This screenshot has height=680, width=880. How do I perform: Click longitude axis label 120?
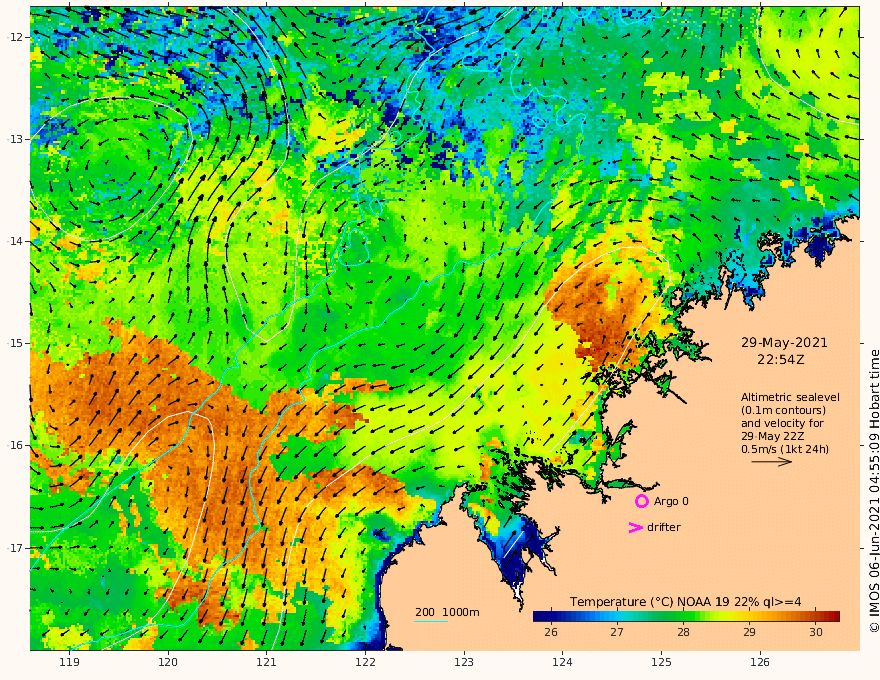168,663
